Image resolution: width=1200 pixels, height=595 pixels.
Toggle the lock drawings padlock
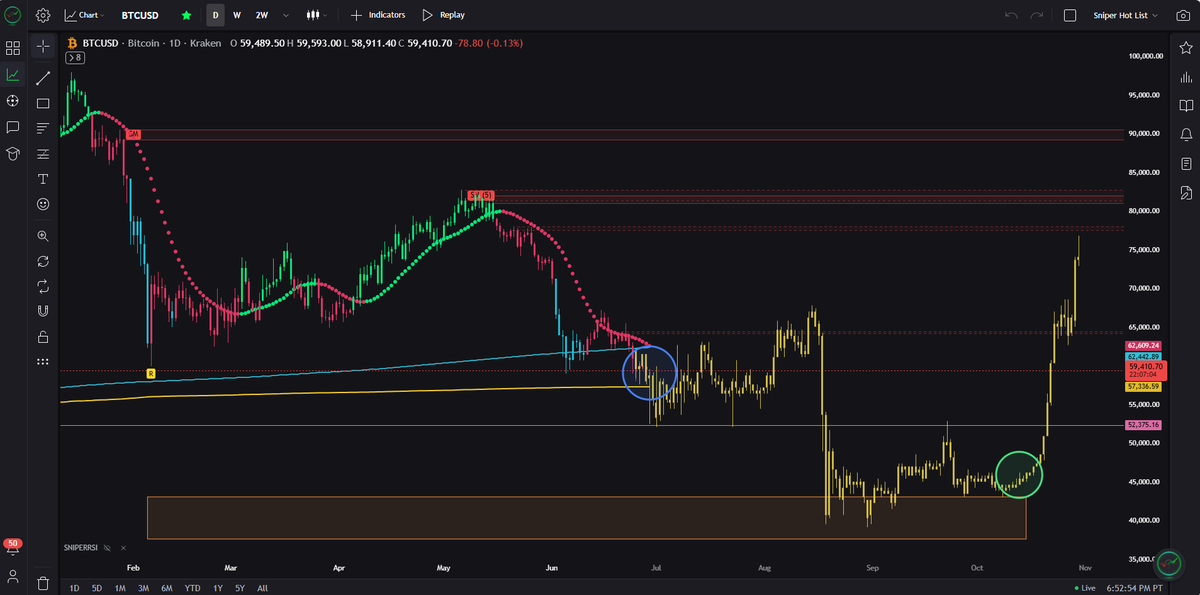[43, 336]
